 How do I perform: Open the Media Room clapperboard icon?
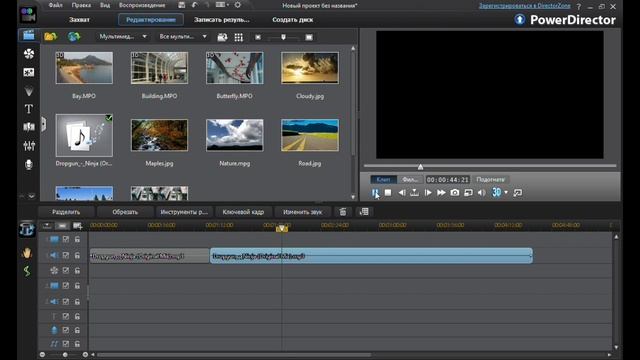coord(29,35)
